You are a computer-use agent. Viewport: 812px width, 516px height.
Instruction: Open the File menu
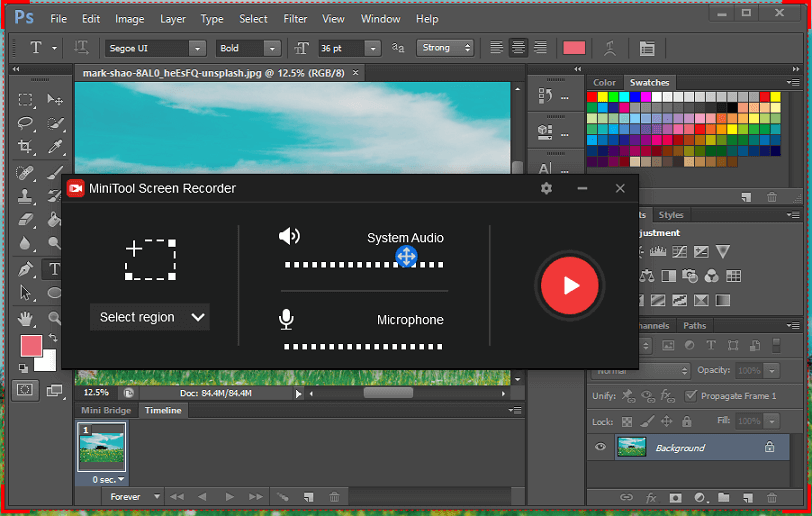coord(59,19)
